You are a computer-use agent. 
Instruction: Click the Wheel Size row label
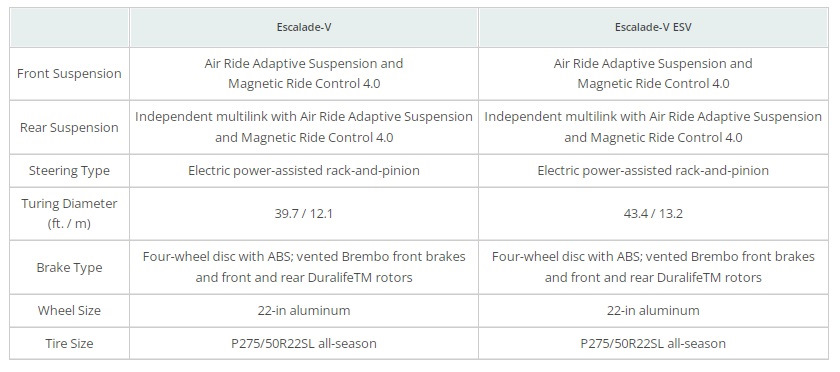tap(69, 310)
